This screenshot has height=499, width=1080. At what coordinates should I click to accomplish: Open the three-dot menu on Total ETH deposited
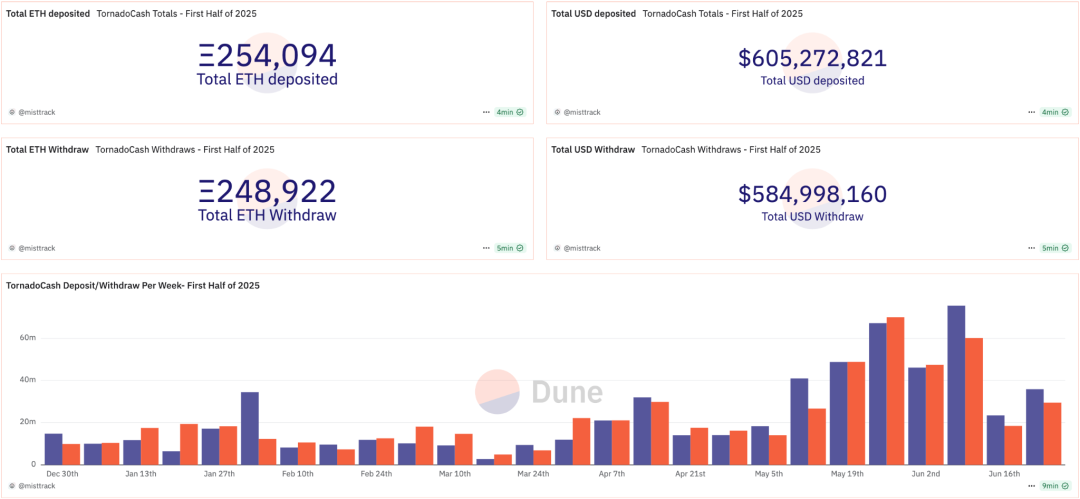(x=486, y=112)
